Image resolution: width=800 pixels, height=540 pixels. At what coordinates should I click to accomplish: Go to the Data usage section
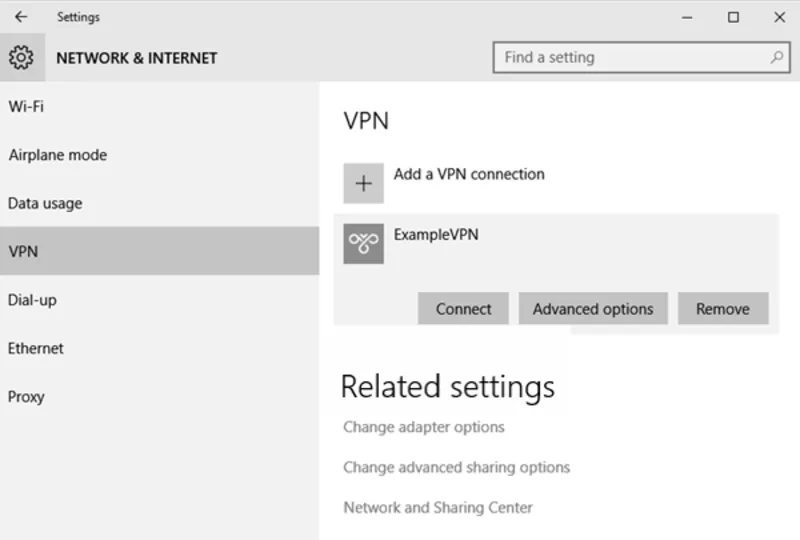[45, 203]
